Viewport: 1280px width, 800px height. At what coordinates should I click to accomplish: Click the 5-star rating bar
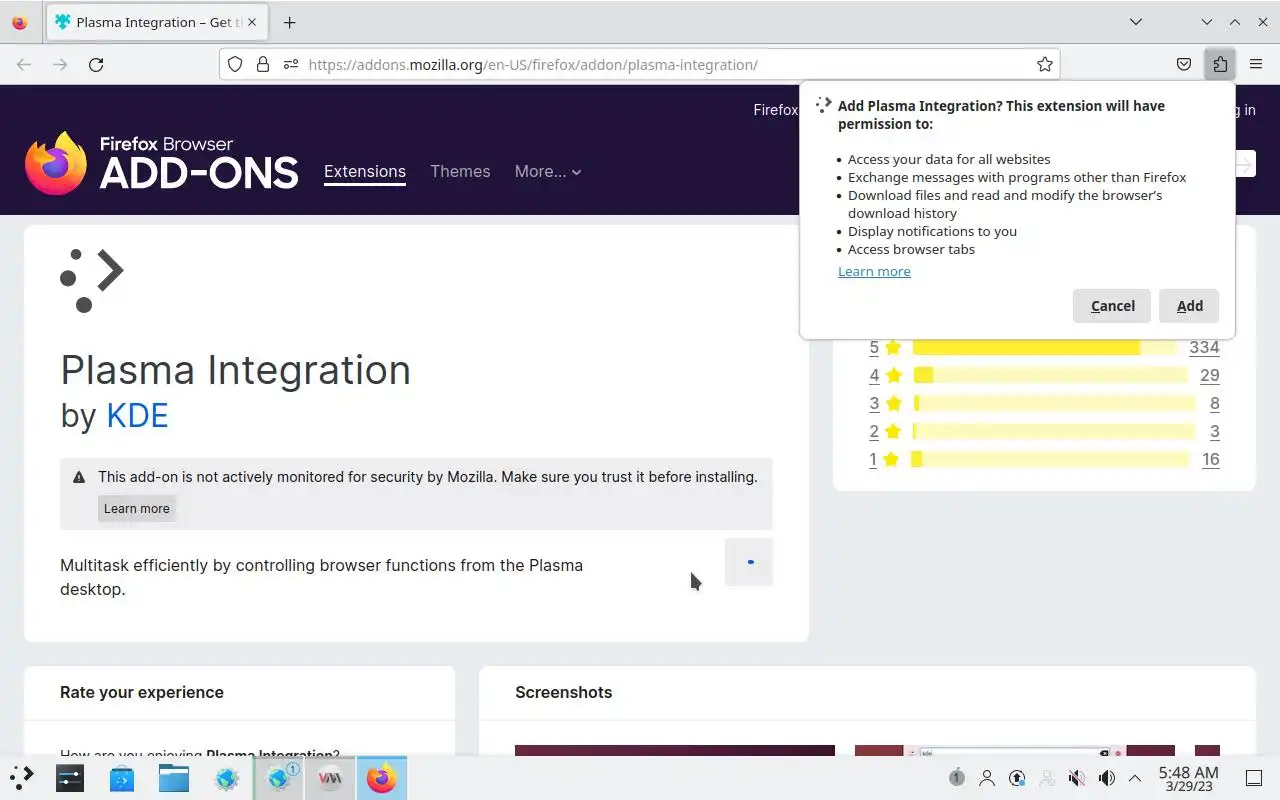tap(1044, 347)
